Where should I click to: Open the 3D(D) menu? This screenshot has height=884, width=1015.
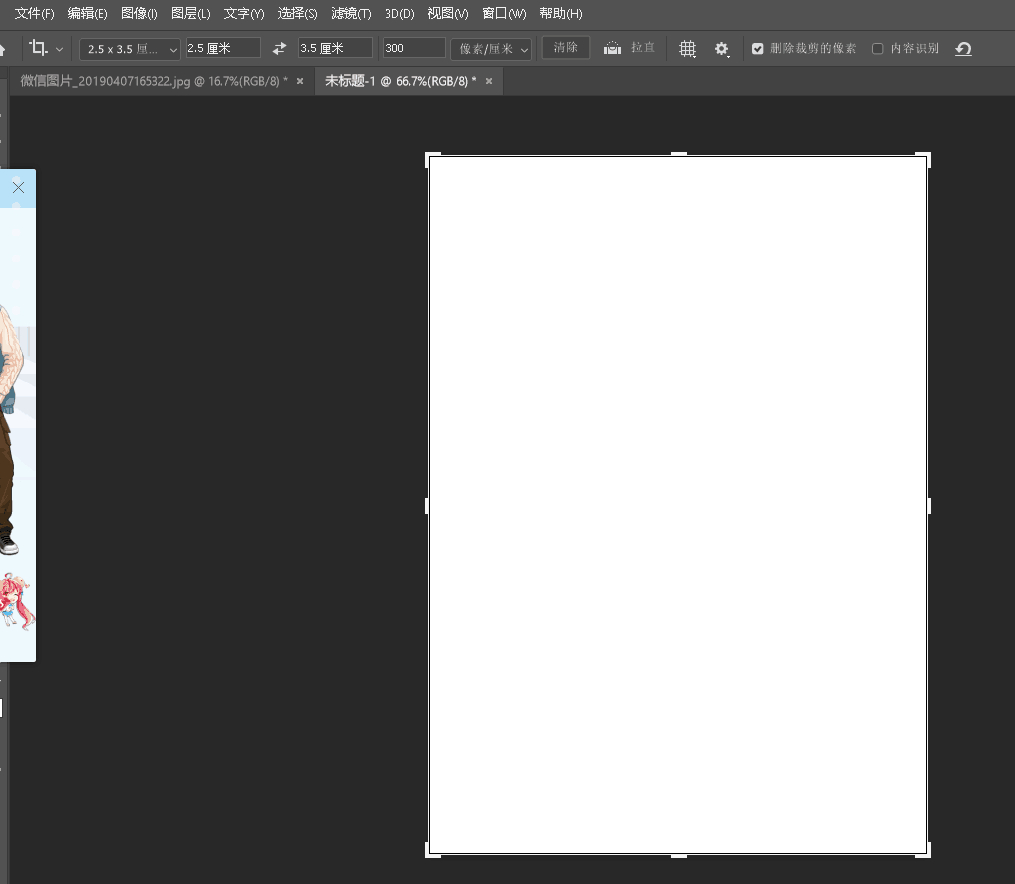pyautogui.click(x=399, y=13)
